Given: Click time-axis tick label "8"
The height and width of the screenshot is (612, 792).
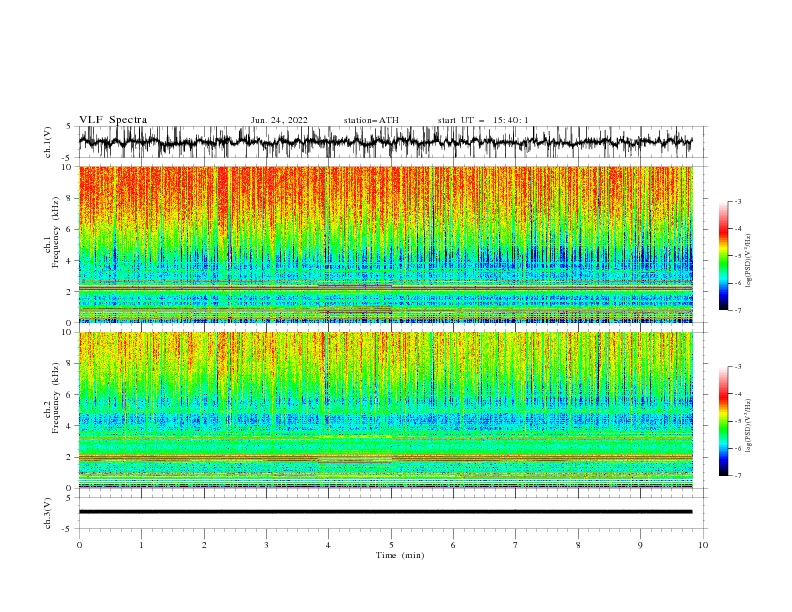Looking at the screenshot, I should pyautogui.click(x=578, y=545).
